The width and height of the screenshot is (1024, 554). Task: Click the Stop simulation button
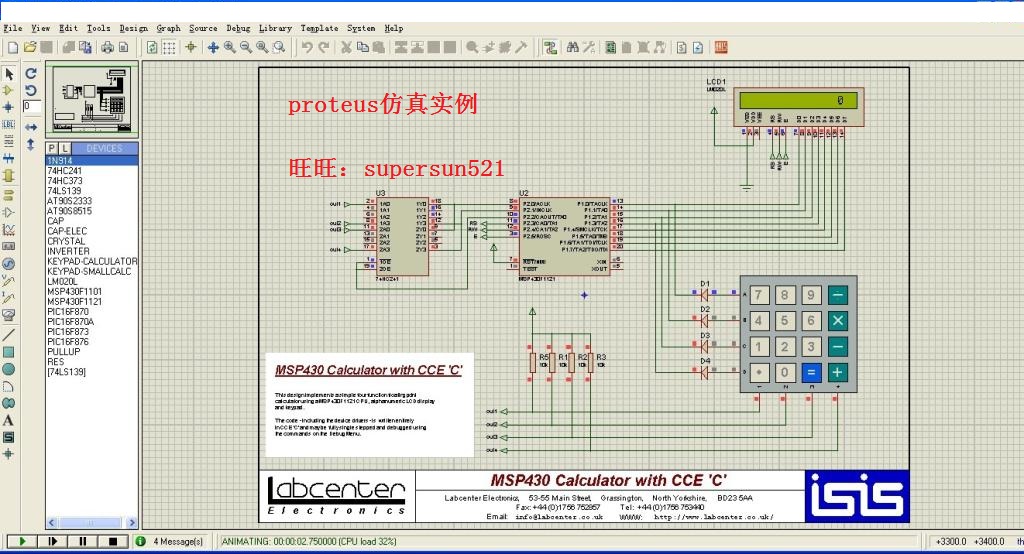coord(112,541)
